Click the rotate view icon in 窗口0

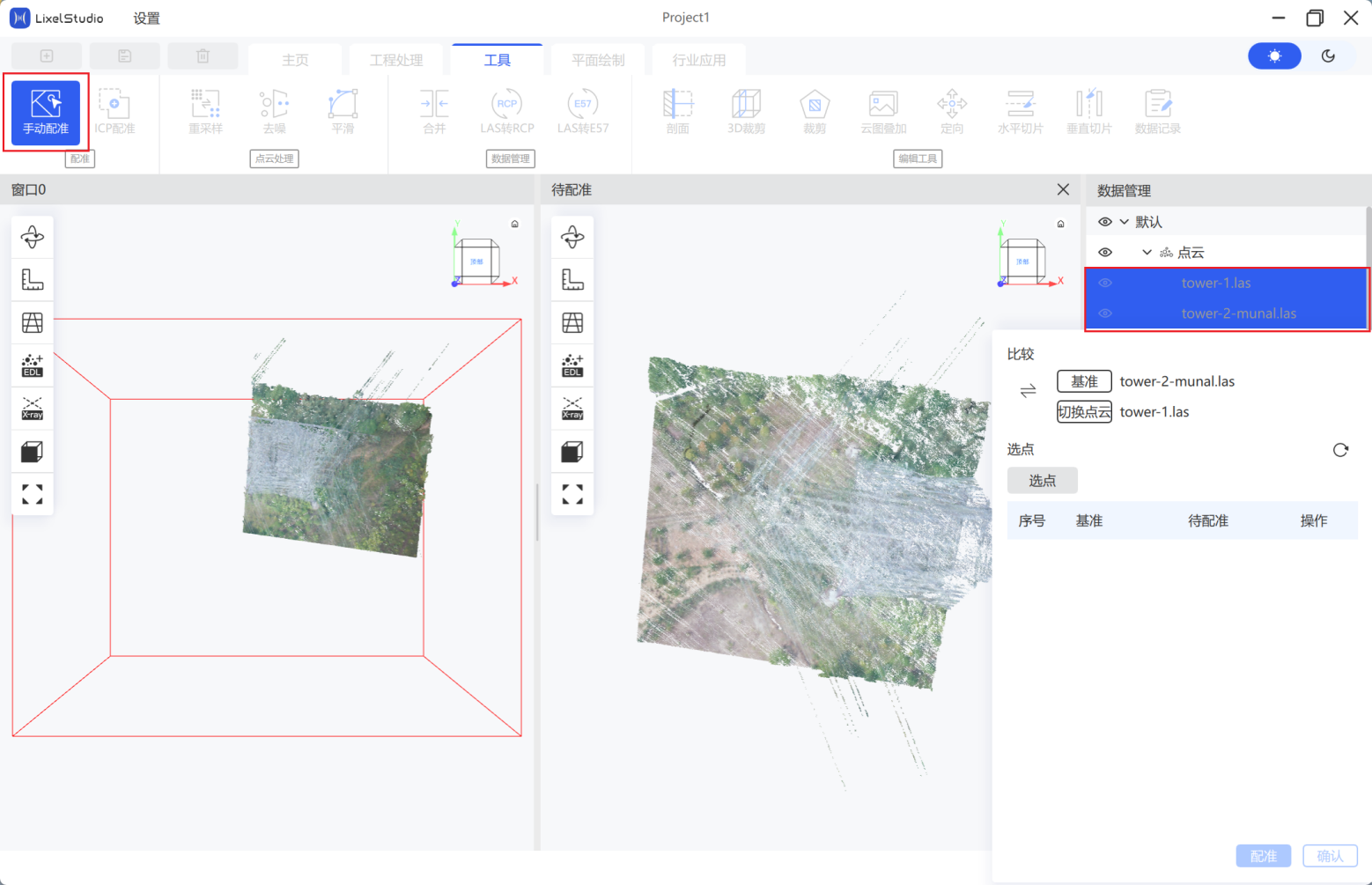click(x=33, y=237)
